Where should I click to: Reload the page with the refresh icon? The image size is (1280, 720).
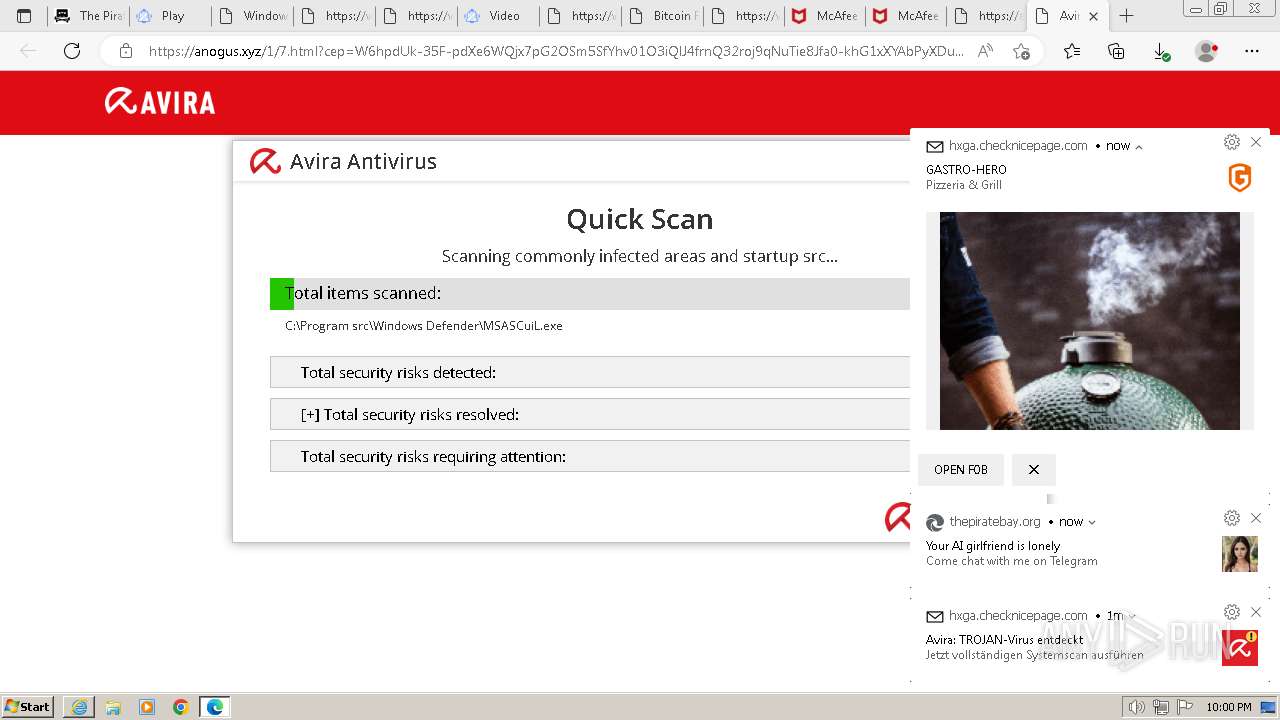(x=72, y=51)
